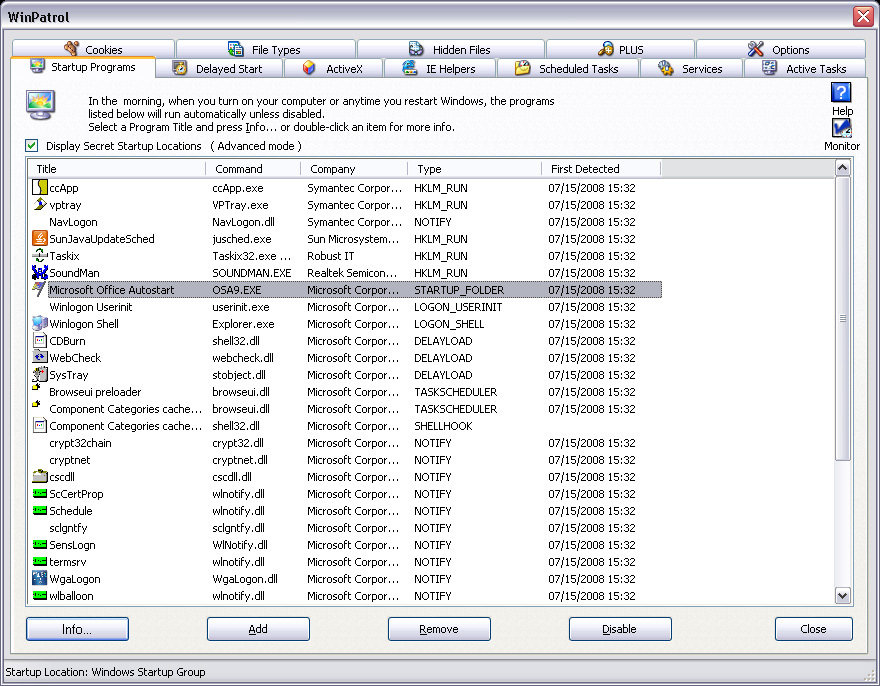Image resolution: width=880 pixels, height=686 pixels.
Task: Click the Add button
Action: point(258,629)
